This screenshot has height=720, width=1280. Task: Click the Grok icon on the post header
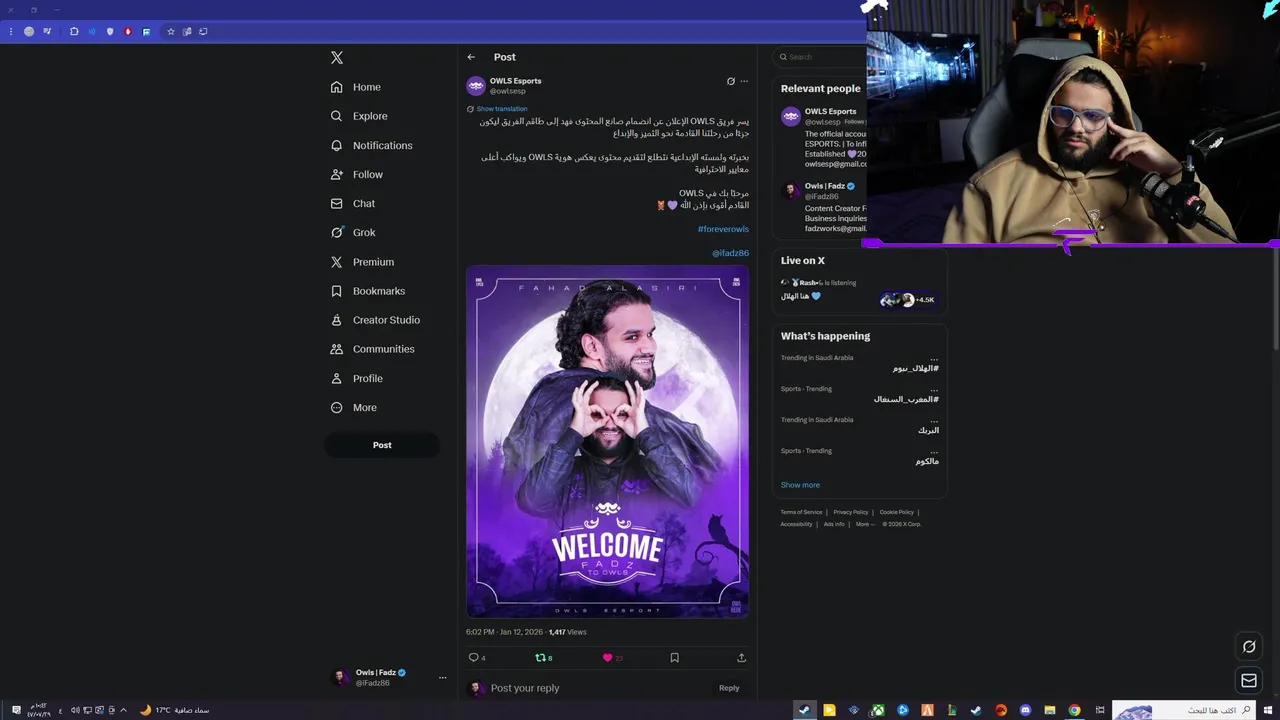pos(731,81)
